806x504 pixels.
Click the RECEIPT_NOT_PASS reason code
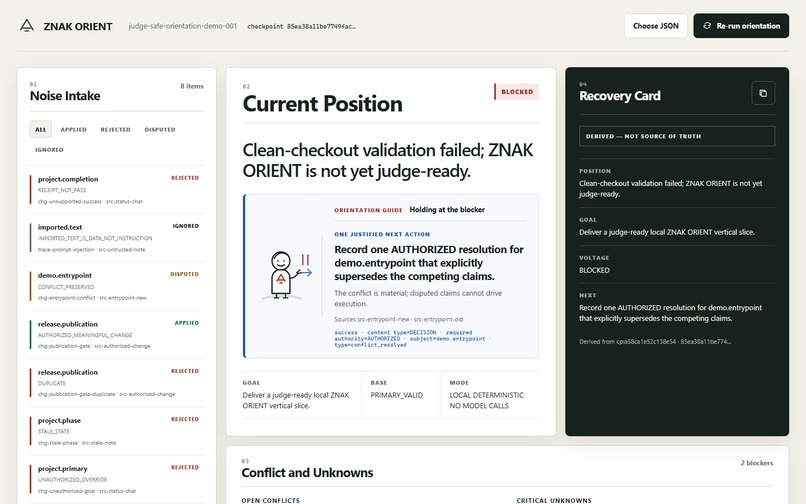coord(62,190)
